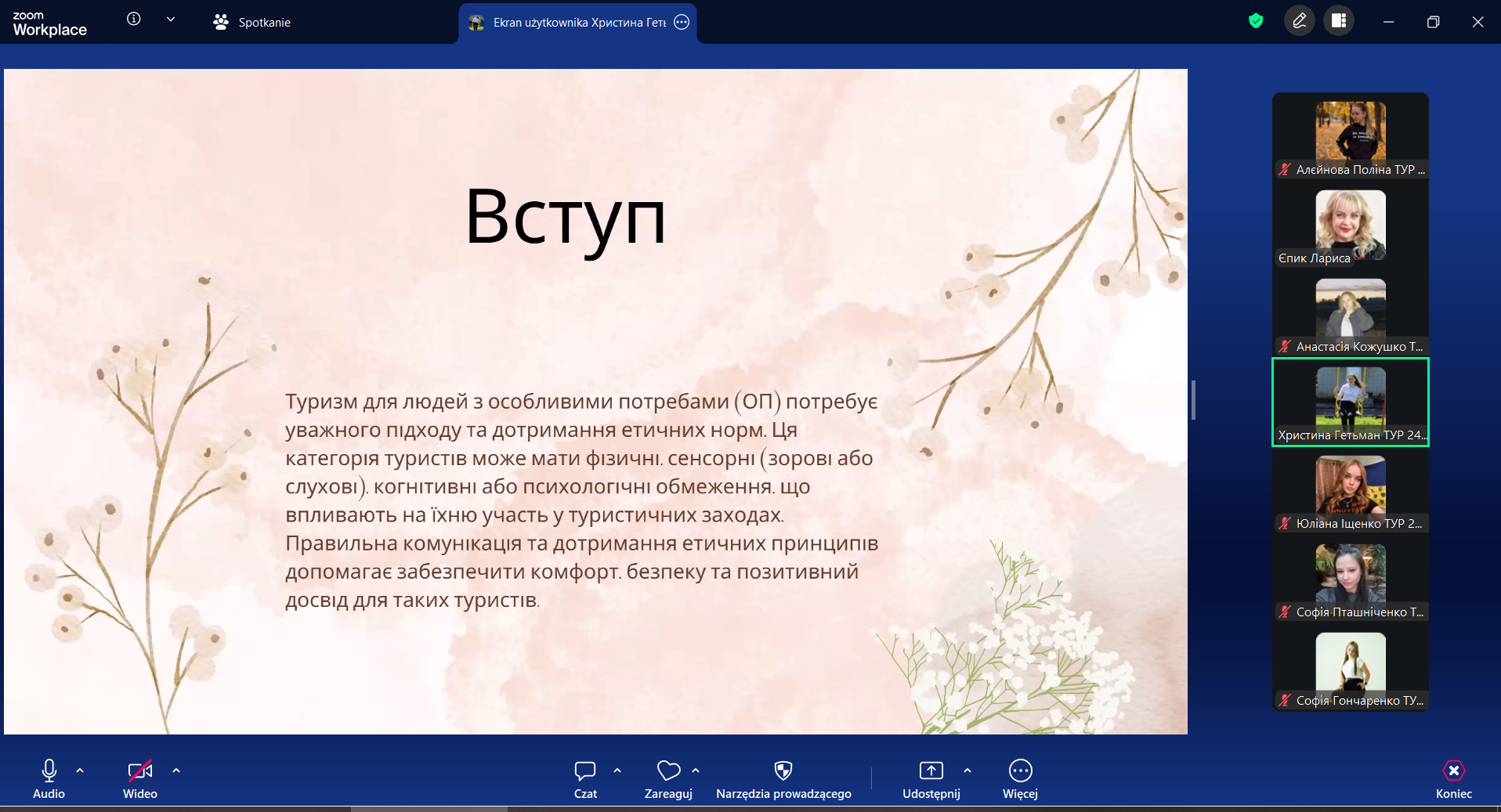Open the meeting info icon
This screenshot has height=812, width=1501.
[134, 19]
